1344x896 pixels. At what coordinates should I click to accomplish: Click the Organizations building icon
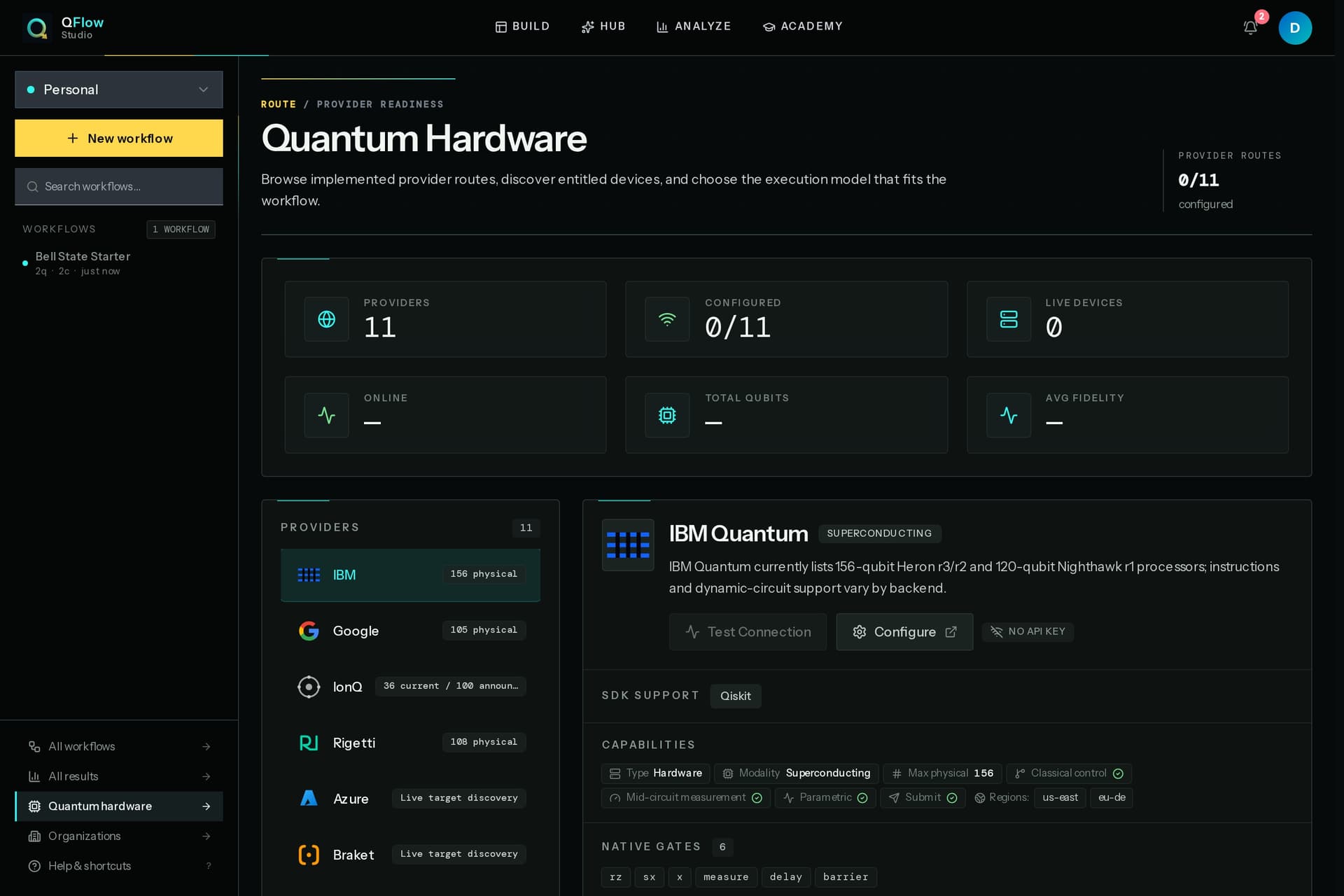click(34, 836)
